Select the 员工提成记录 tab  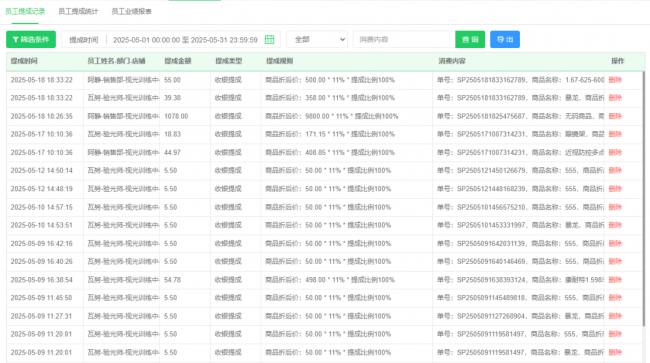(x=25, y=12)
